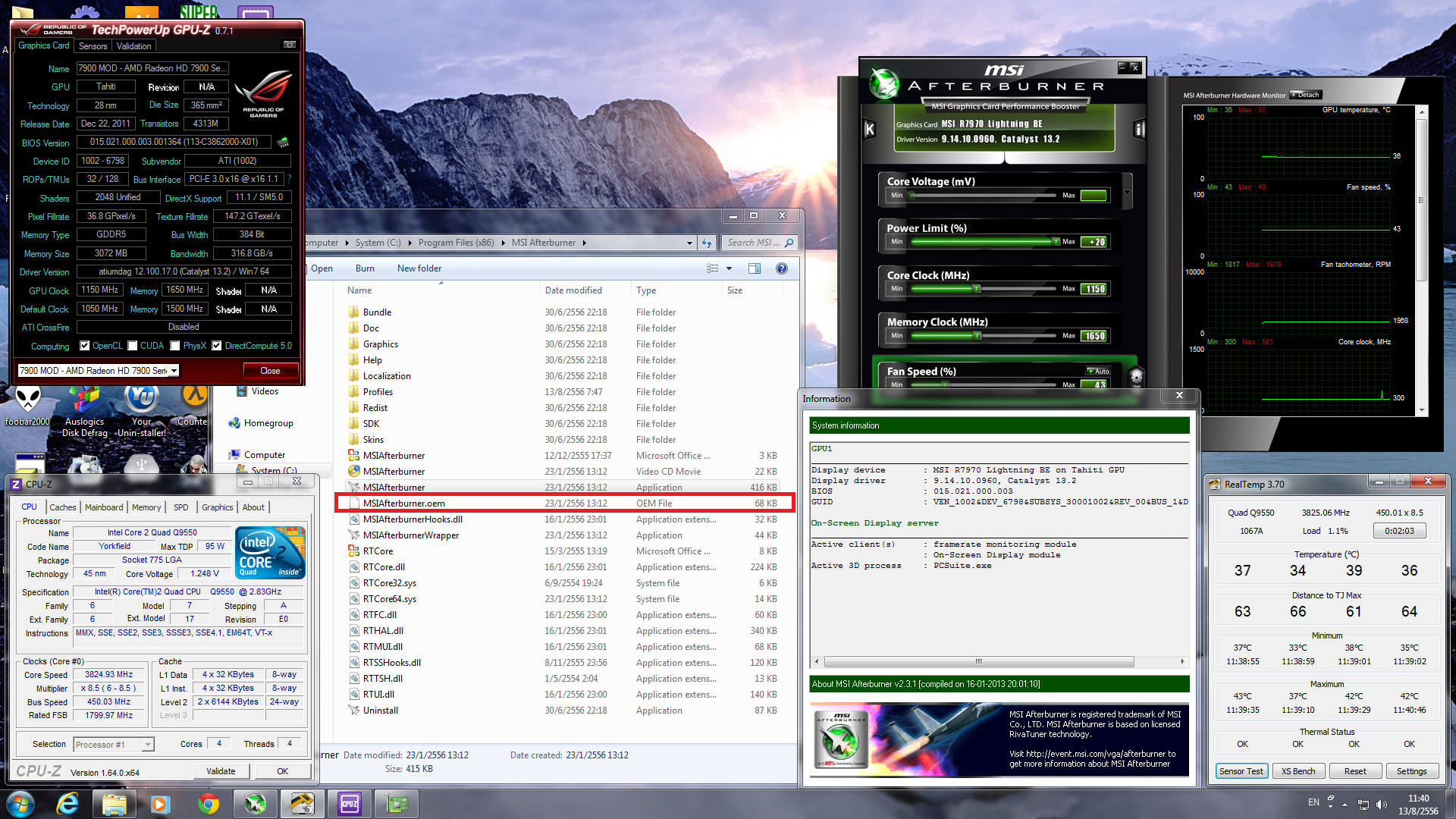
Task: Open Afterburner information via the i icon
Action: [1138, 129]
